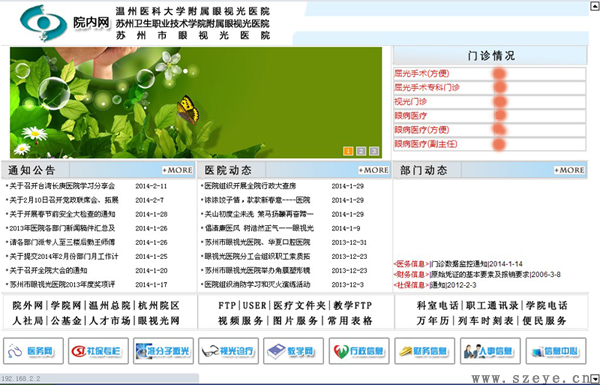Open the 视光诊疗 glasses icon button

[228, 351]
